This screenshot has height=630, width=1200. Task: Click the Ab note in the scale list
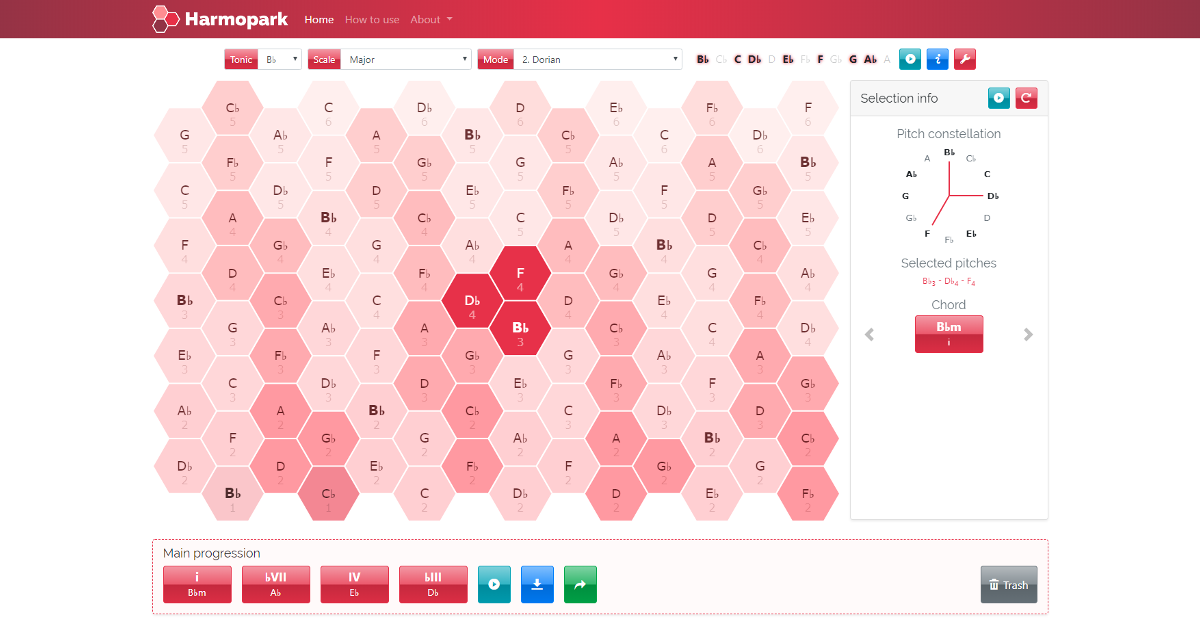(870, 59)
